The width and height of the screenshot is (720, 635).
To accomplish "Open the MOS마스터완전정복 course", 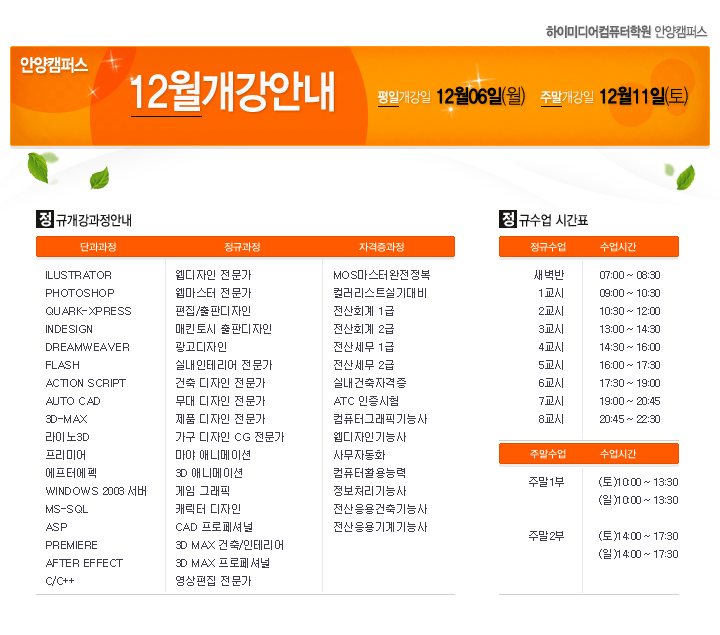I will pos(381,275).
